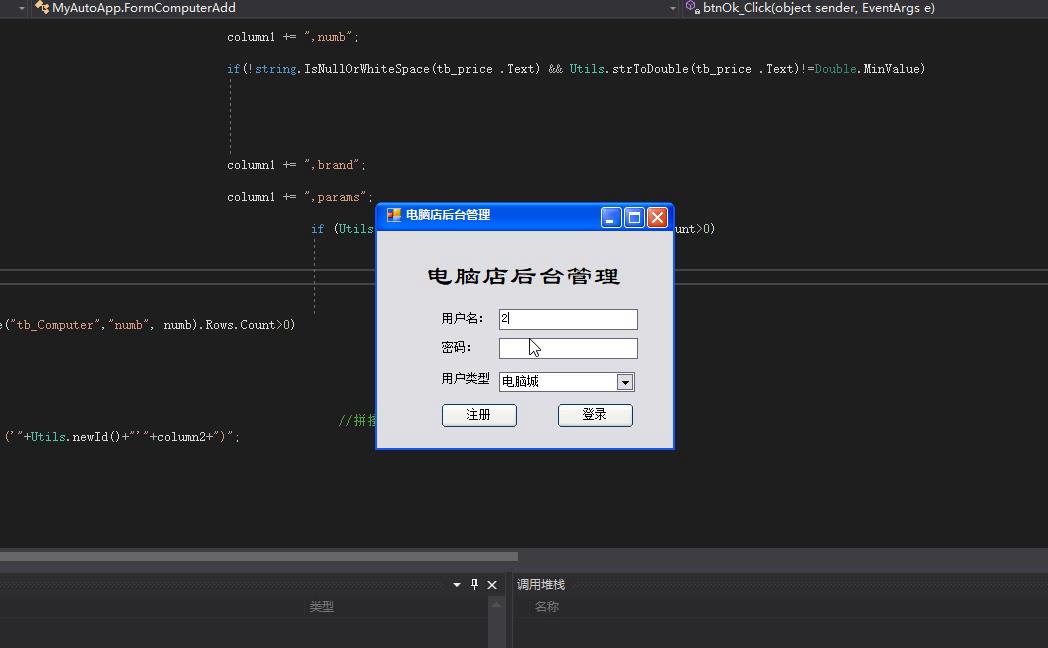Open the MyAutoApp.FormComputerAdd class dropdown
Viewport: 1048px width, 648px height.
(672, 8)
